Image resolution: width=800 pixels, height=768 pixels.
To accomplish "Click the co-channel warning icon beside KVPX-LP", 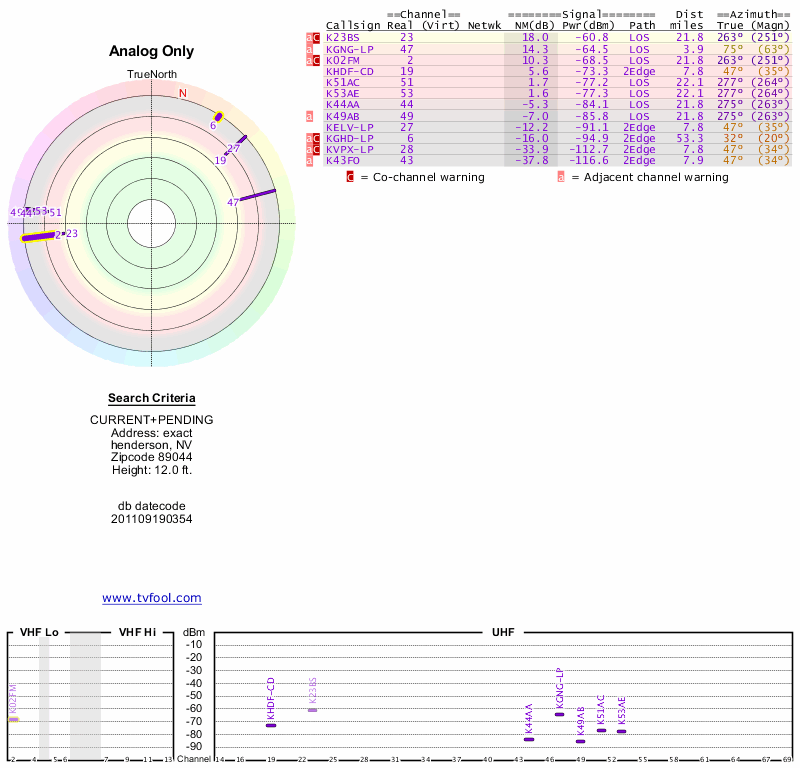I will pos(317,149).
